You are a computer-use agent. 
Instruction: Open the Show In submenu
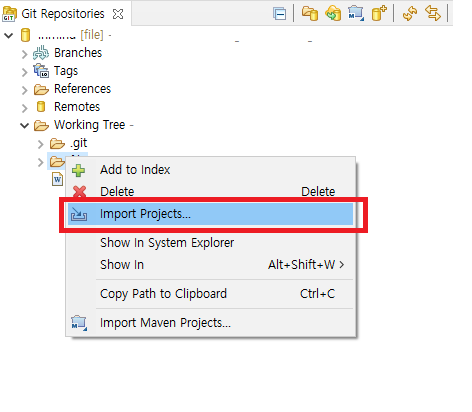[x=211, y=265]
